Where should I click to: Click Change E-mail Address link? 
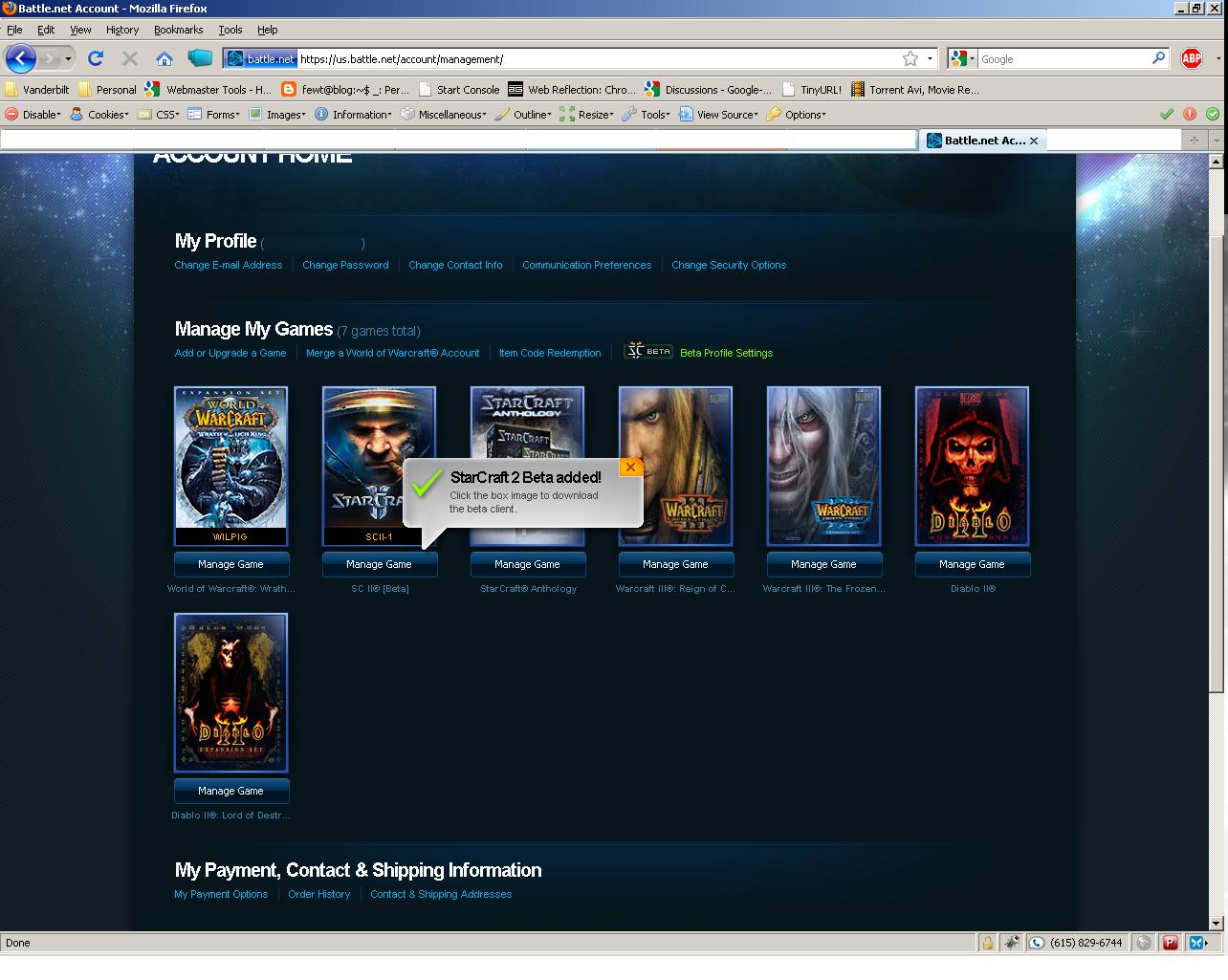click(228, 265)
